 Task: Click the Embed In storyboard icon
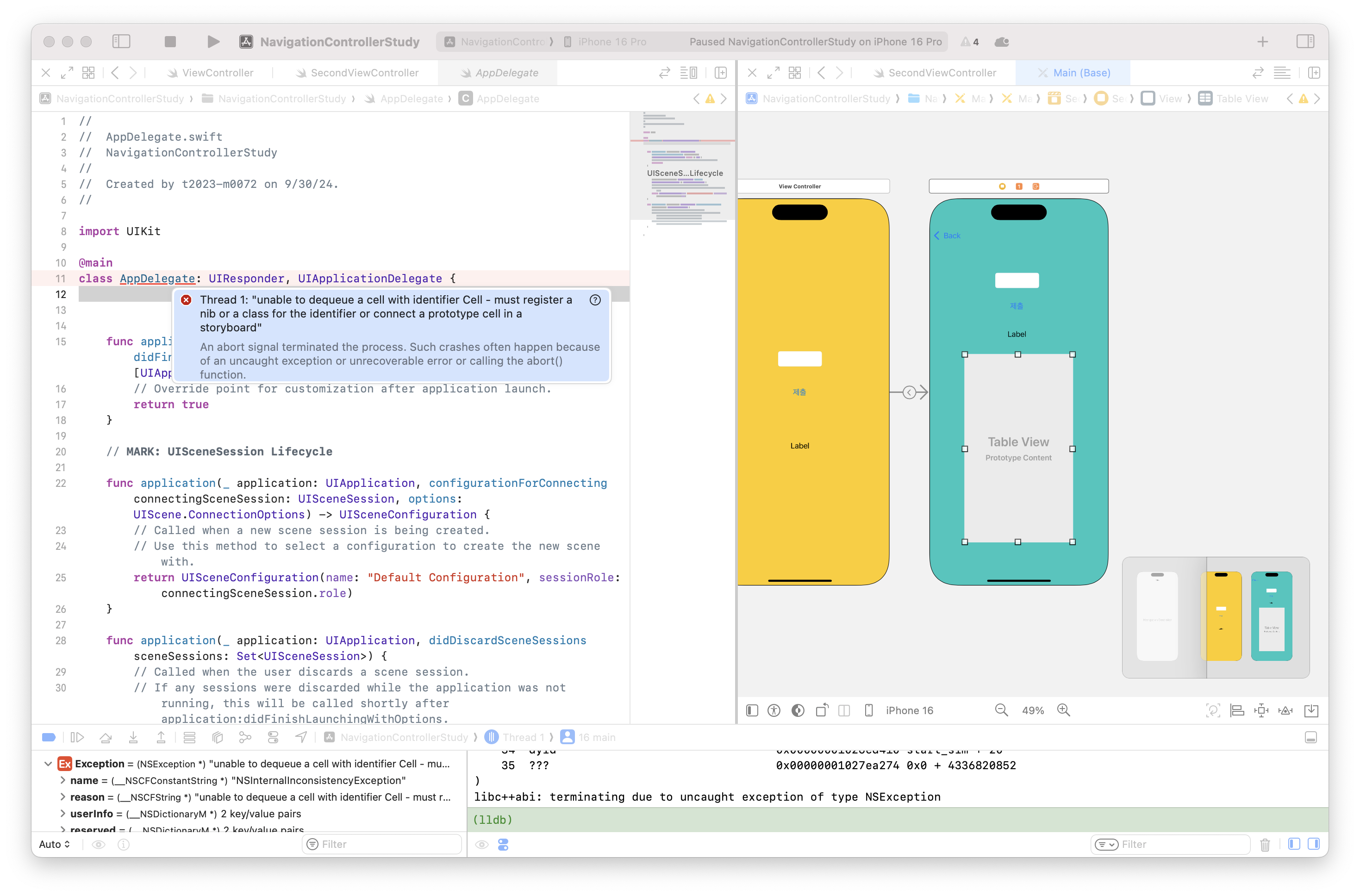[x=1311, y=710]
